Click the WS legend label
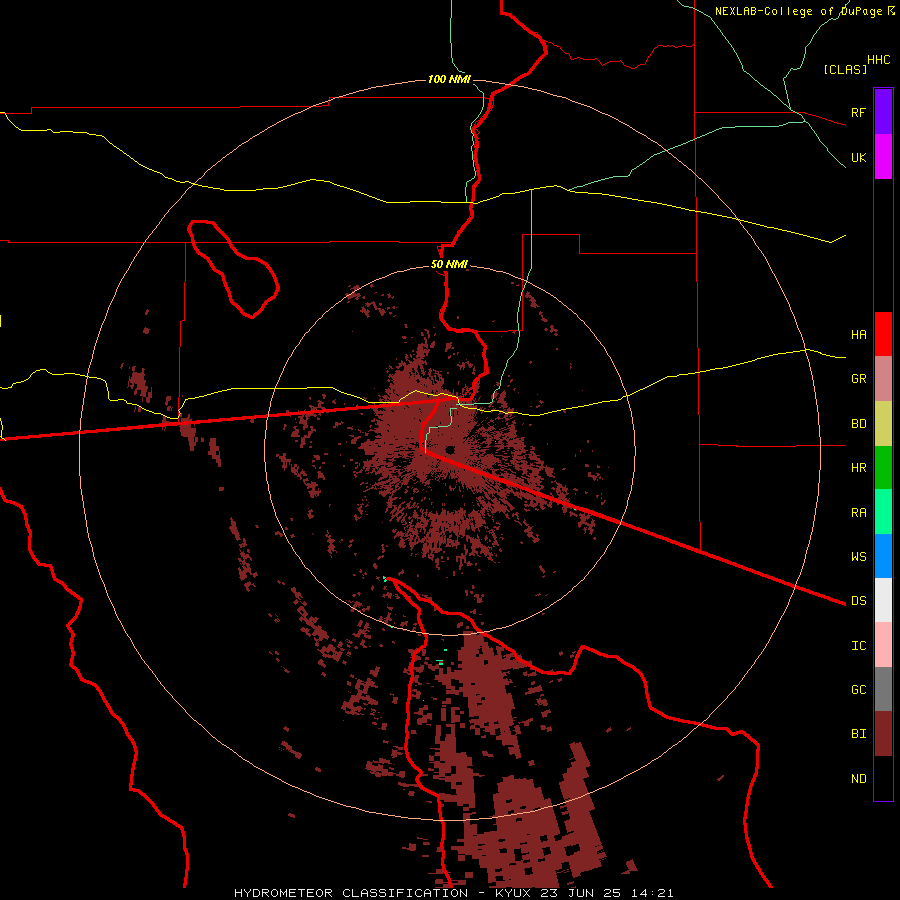Viewport: 900px width, 900px height. tap(858, 556)
